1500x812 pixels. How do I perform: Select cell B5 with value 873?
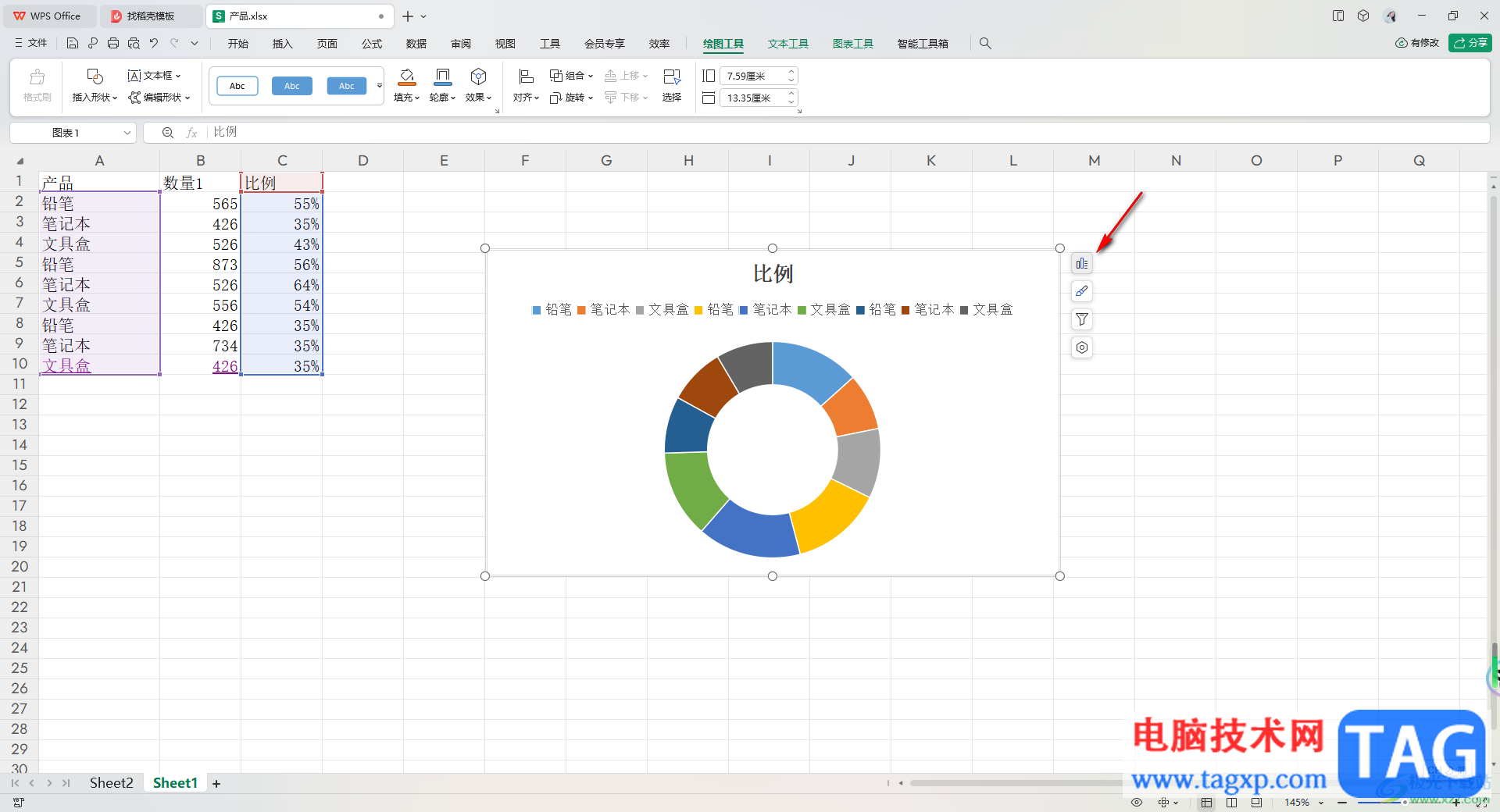201,265
